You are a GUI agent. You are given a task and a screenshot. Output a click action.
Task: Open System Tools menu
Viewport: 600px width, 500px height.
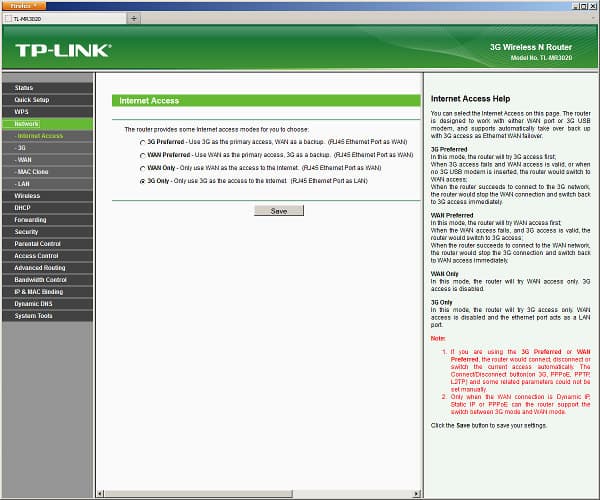pyautogui.click(x=47, y=316)
